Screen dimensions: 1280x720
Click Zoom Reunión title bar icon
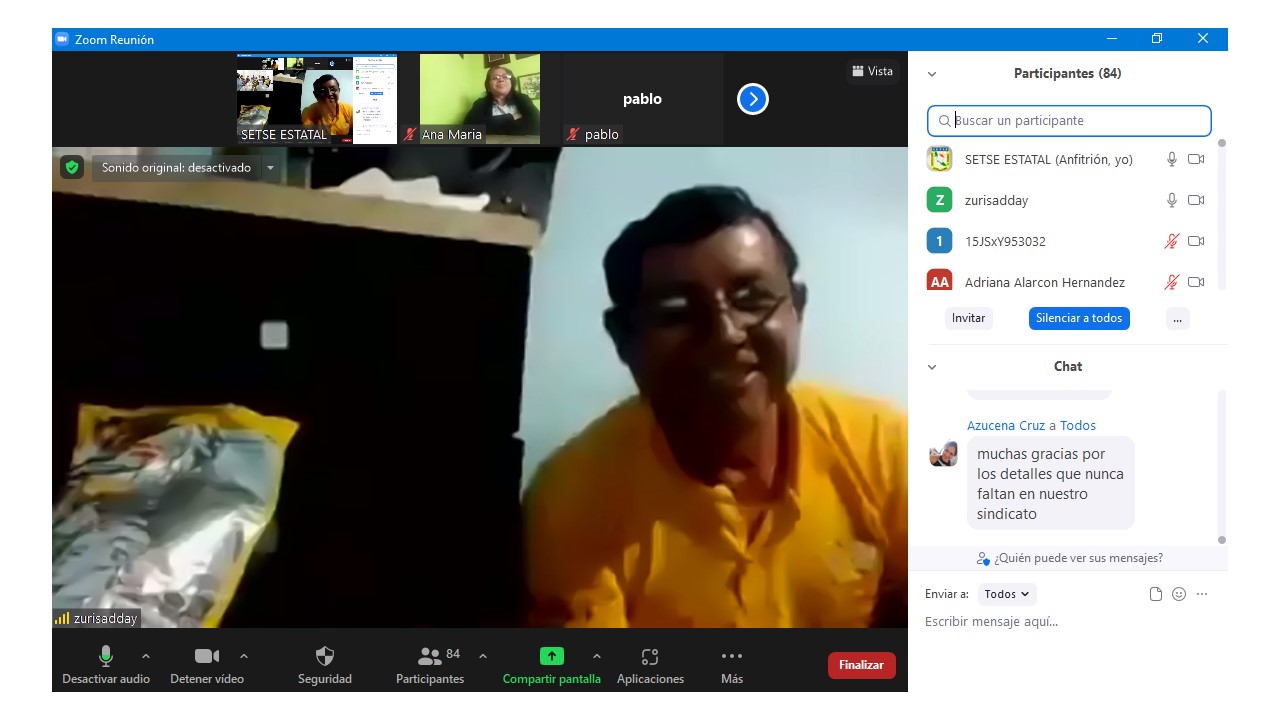[x=61, y=39]
